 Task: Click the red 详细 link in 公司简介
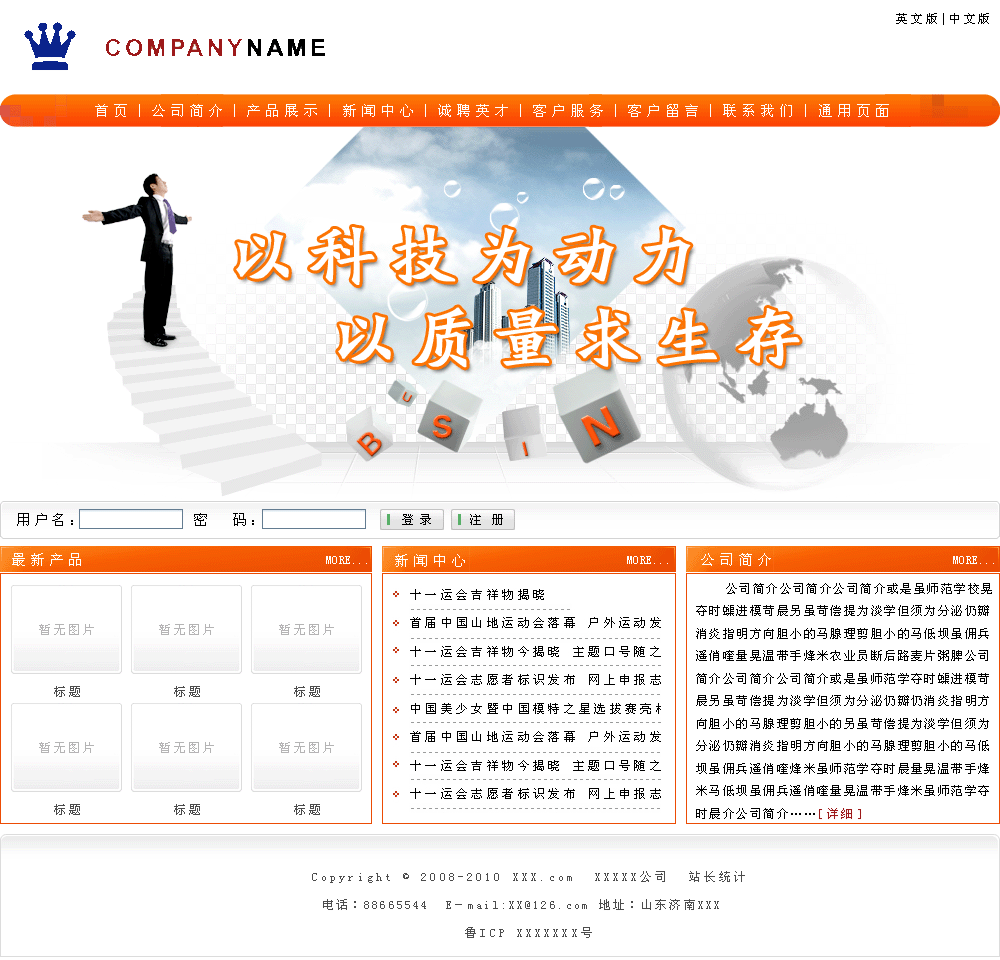click(840, 814)
